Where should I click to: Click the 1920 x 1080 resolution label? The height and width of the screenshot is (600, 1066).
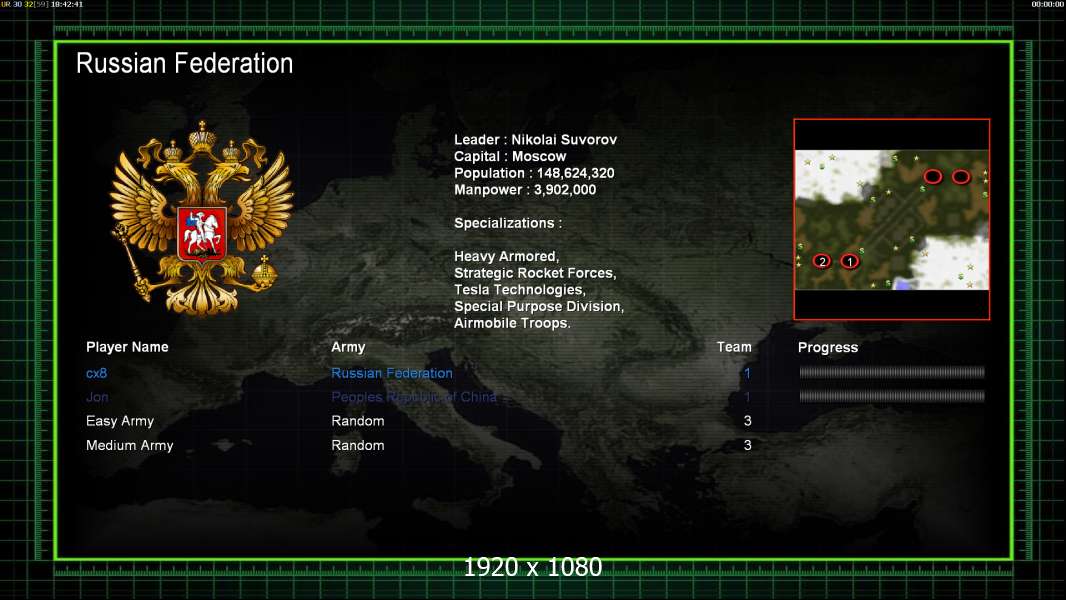tap(533, 567)
